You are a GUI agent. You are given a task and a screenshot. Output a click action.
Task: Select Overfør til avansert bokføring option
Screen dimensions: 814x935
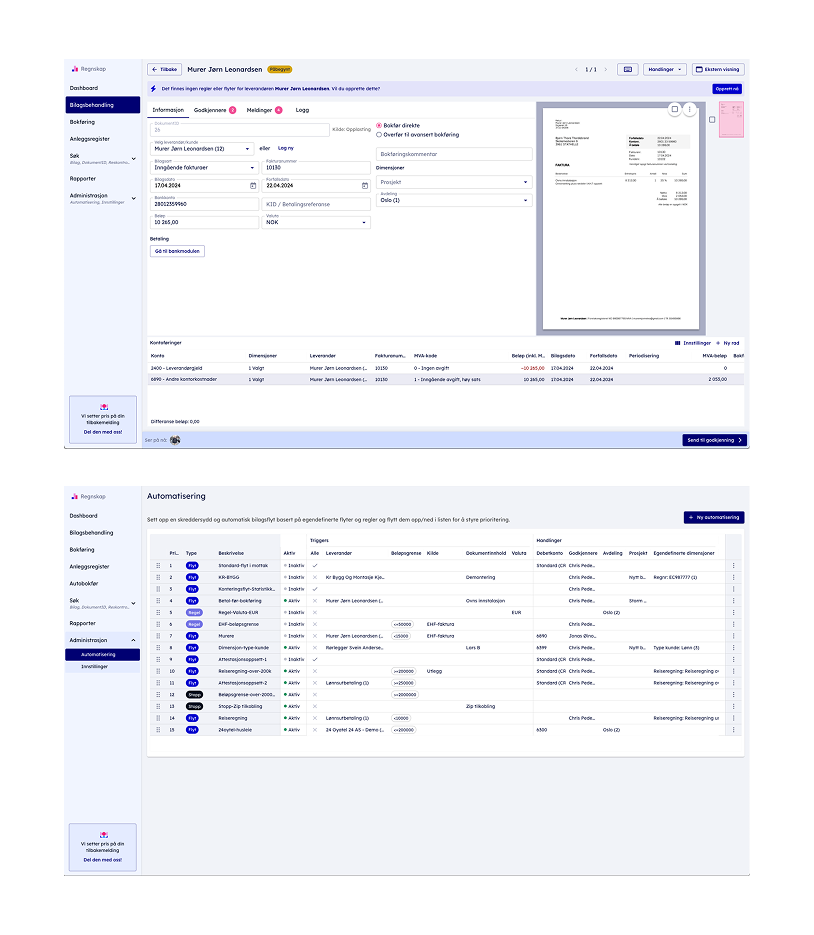[x=378, y=134]
